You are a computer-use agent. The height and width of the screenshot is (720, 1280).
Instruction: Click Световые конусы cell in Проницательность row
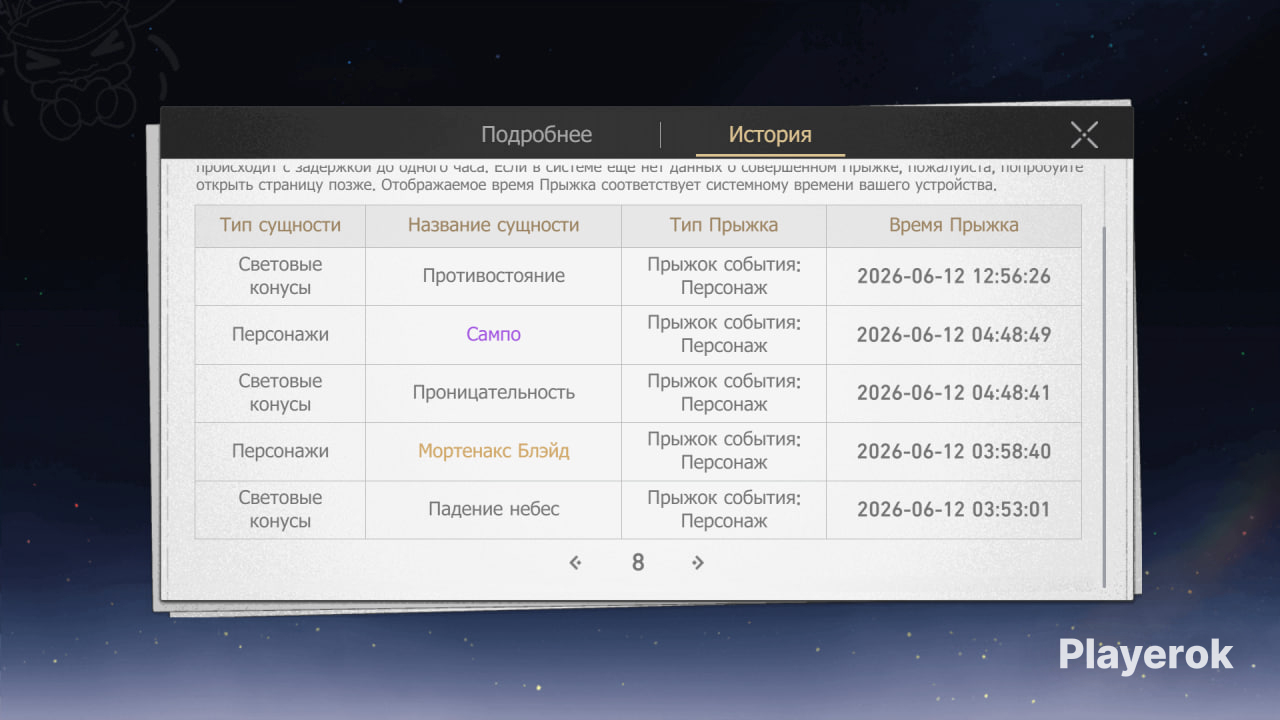coord(280,392)
